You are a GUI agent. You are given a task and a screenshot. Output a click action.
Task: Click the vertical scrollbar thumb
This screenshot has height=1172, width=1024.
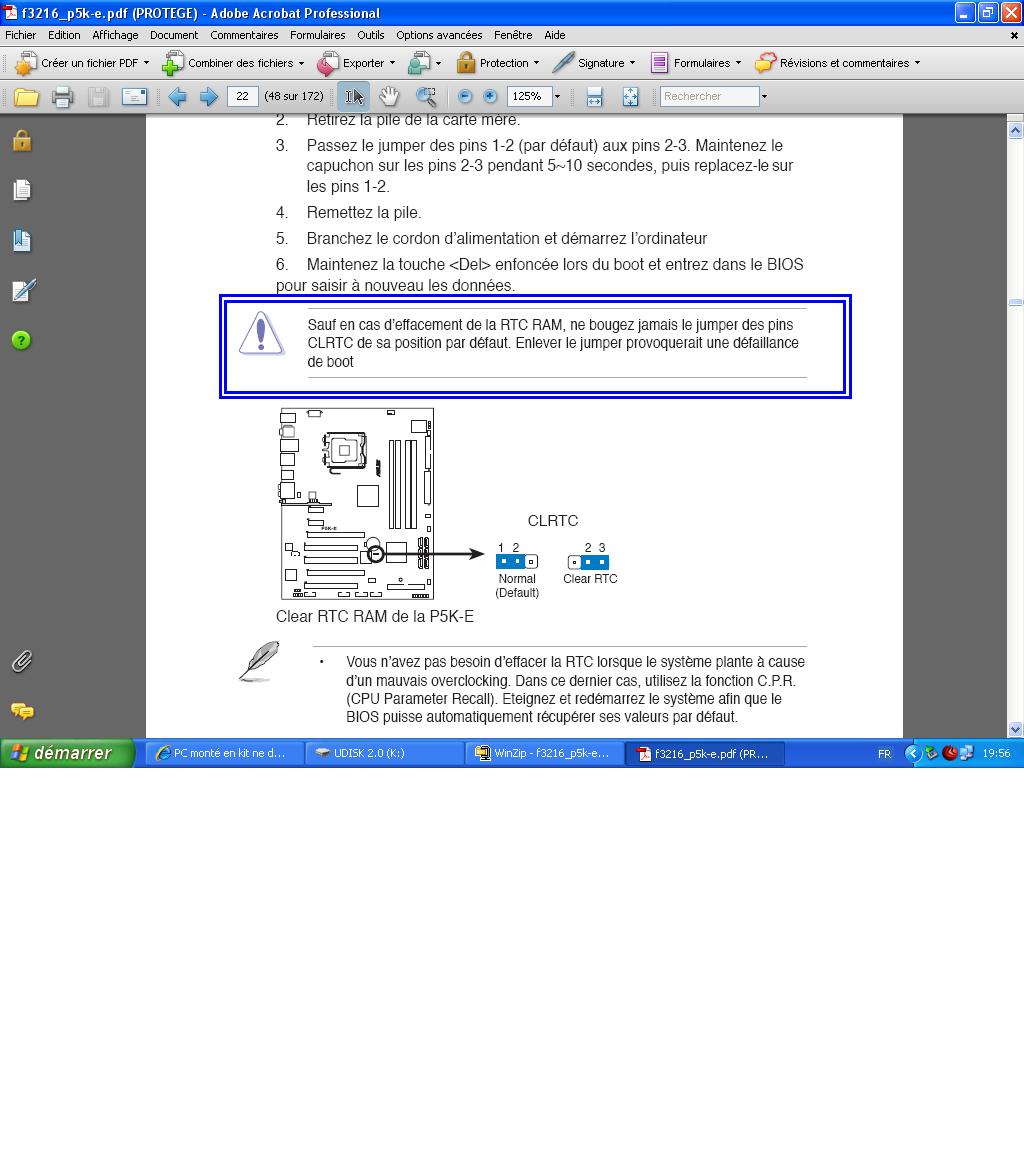tap(1015, 302)
